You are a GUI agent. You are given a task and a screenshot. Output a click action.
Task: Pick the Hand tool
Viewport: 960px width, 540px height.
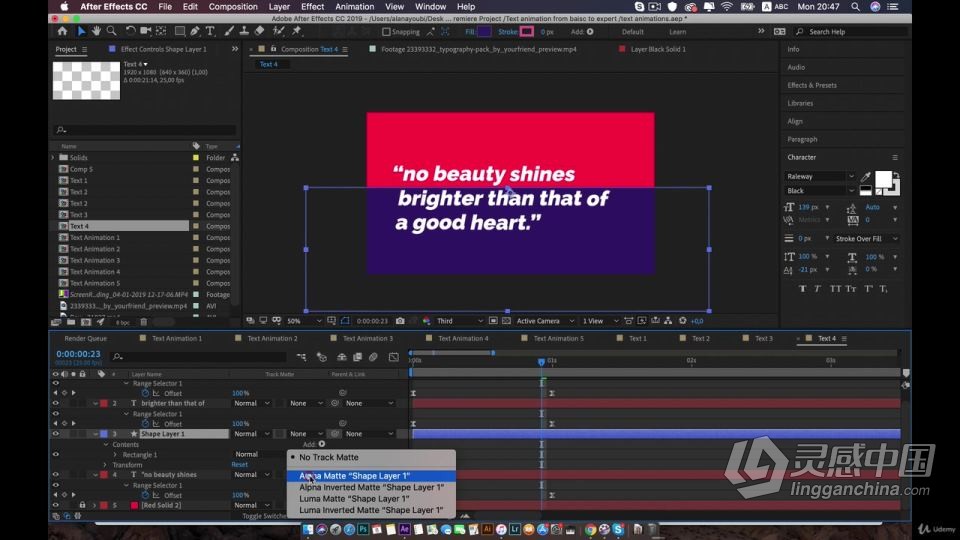coord(96,31)
